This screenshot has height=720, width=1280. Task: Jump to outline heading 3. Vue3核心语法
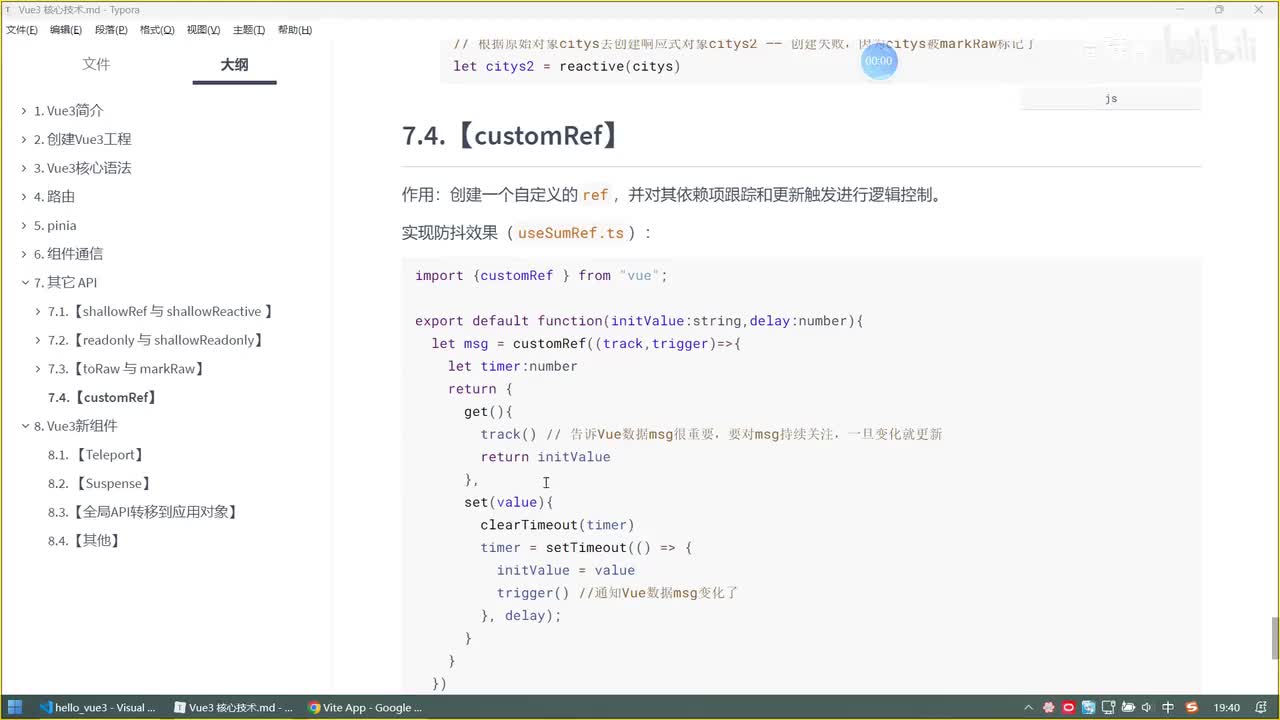click(x=82, y=168)
